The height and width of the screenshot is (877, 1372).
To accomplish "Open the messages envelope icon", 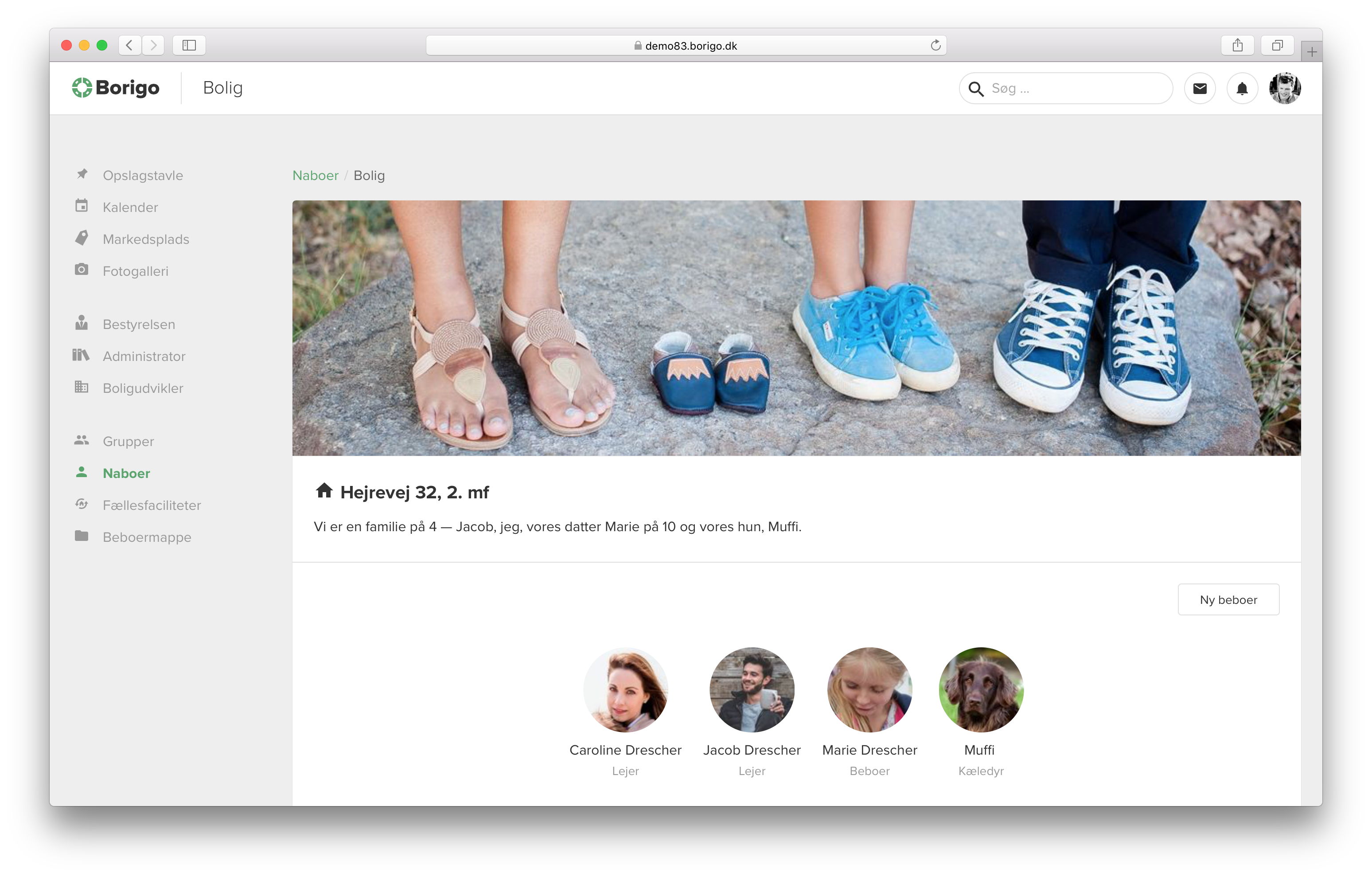I will click(1200, 88).
